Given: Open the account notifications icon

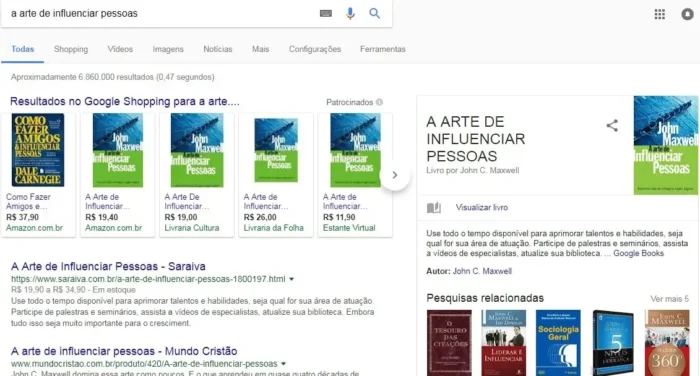Looking at the screenshot, I should (688, 14).
